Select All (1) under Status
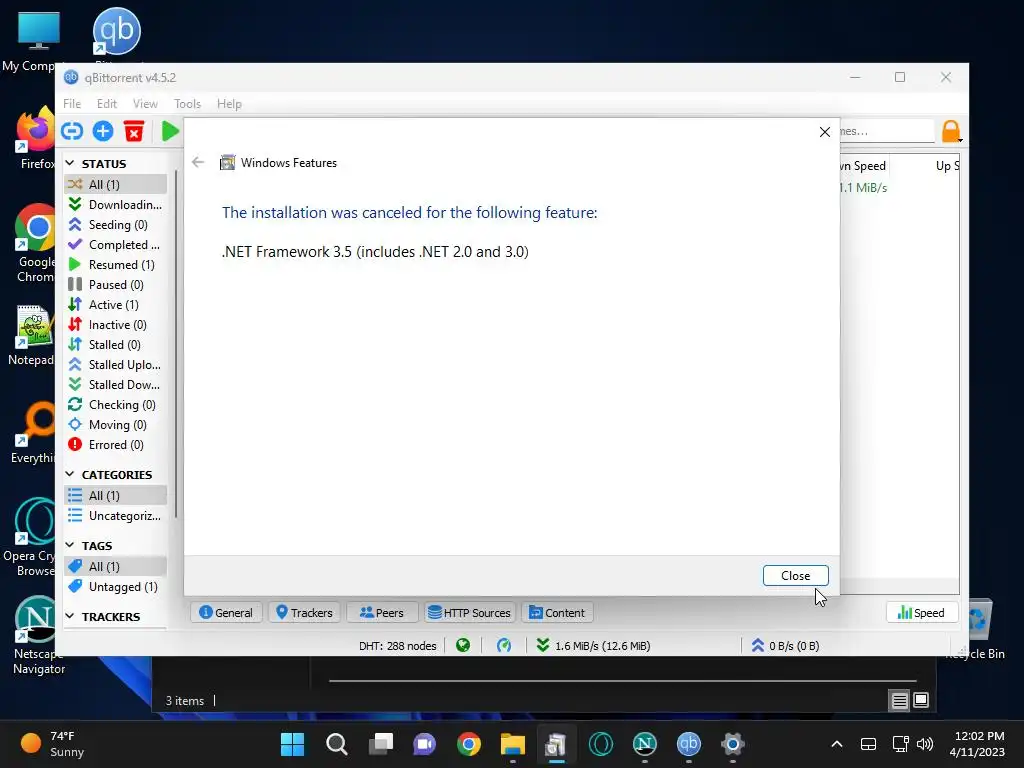Viewport: 1024px width, 768px height. tap(116, 184)
